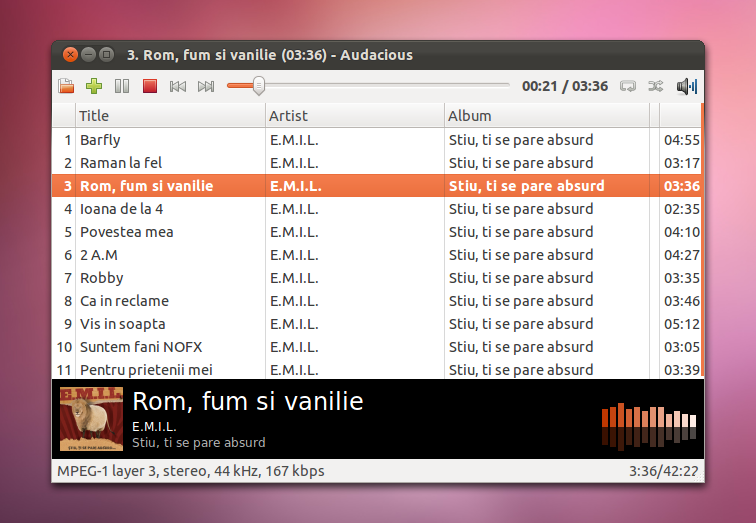The width and height of the screenshot is (756, 523).
Task: Select the track Barfly
Action: [376, 140]
